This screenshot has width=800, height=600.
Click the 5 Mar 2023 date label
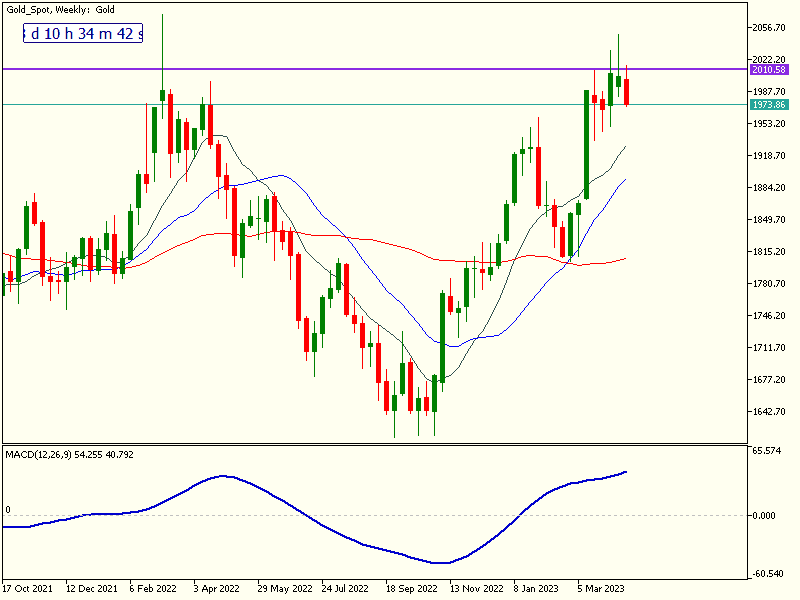pos(603,589)
